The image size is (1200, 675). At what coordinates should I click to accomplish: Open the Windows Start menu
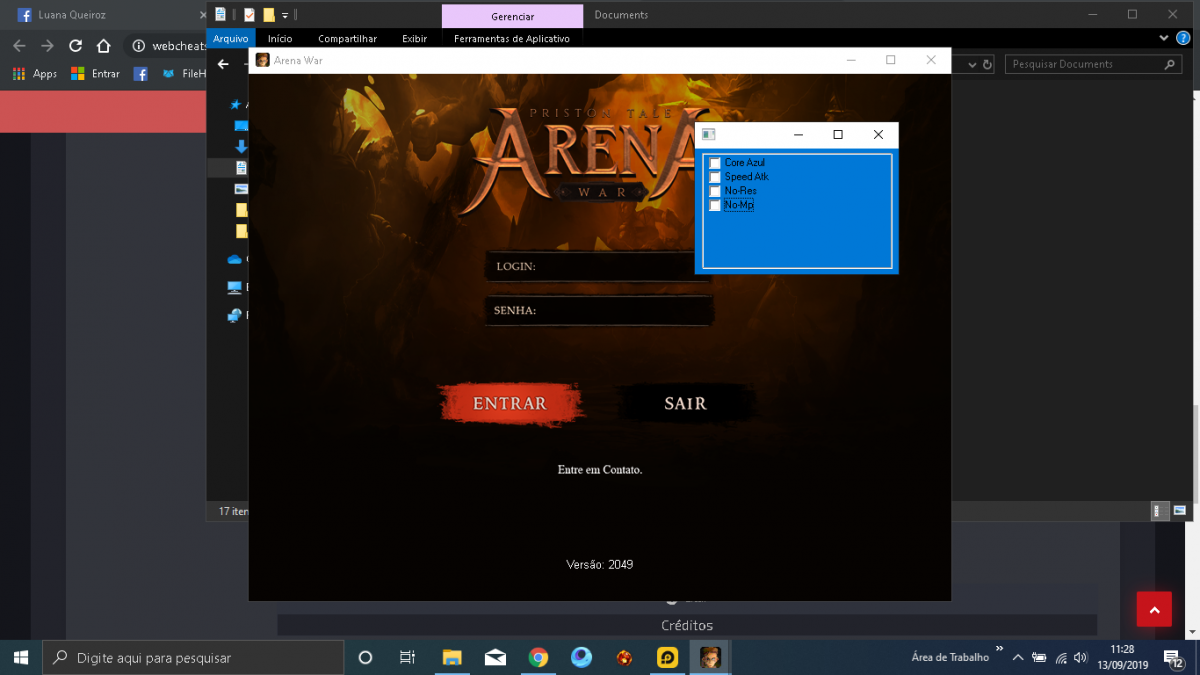[20, 657]
